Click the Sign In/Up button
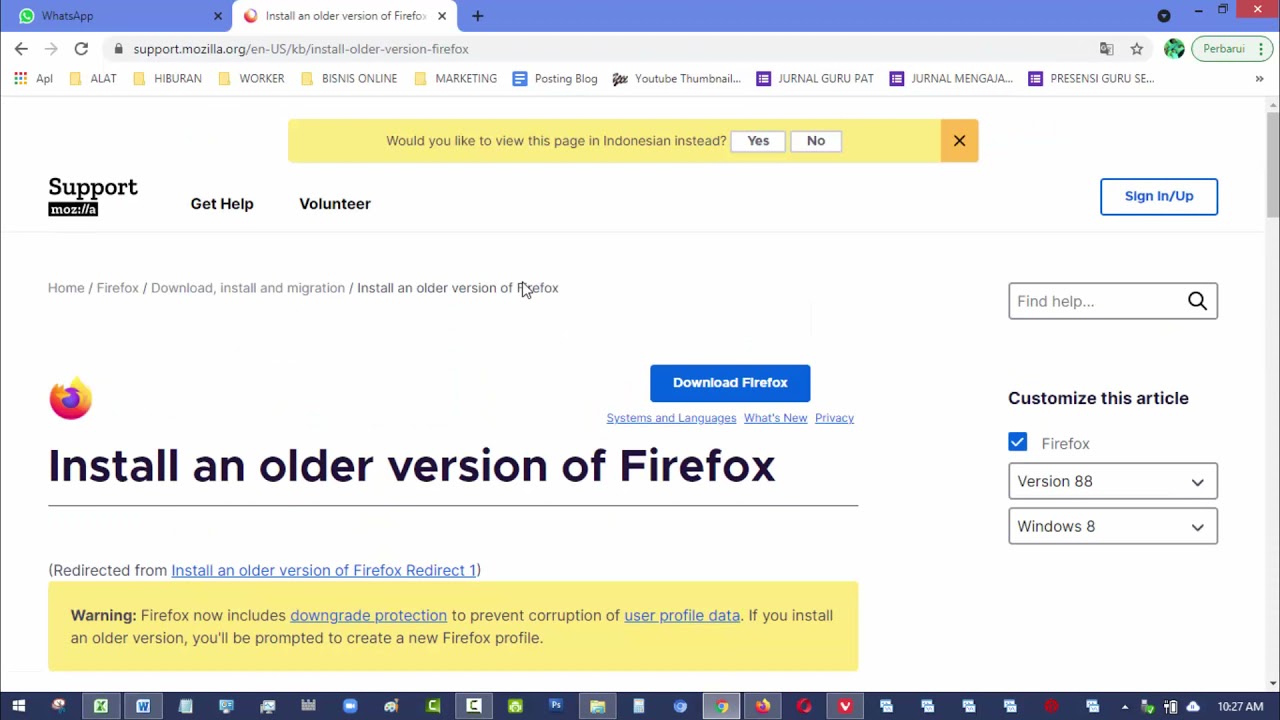The width and height of the screenshot is (1280, 720). click(1159, 196)
